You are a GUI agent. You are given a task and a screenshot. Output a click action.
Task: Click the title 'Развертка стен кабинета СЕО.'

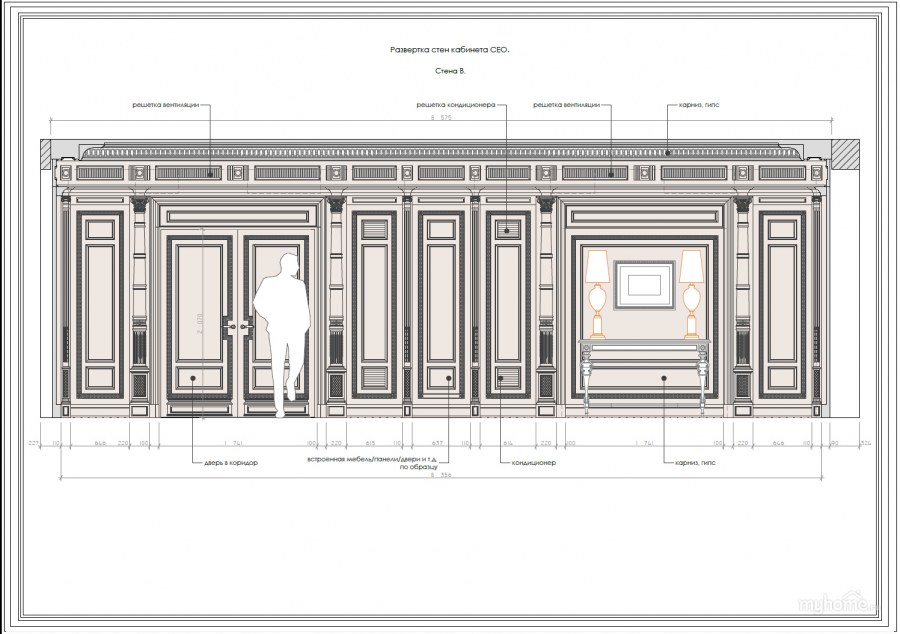click(449, 48)
